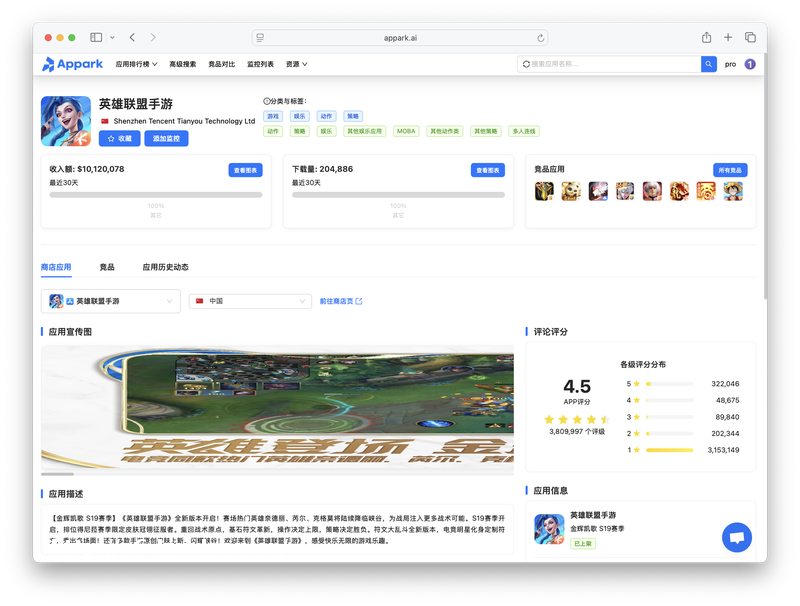Reload the page in the address bar
800x606 pixels.
click(x=541, y=37)
